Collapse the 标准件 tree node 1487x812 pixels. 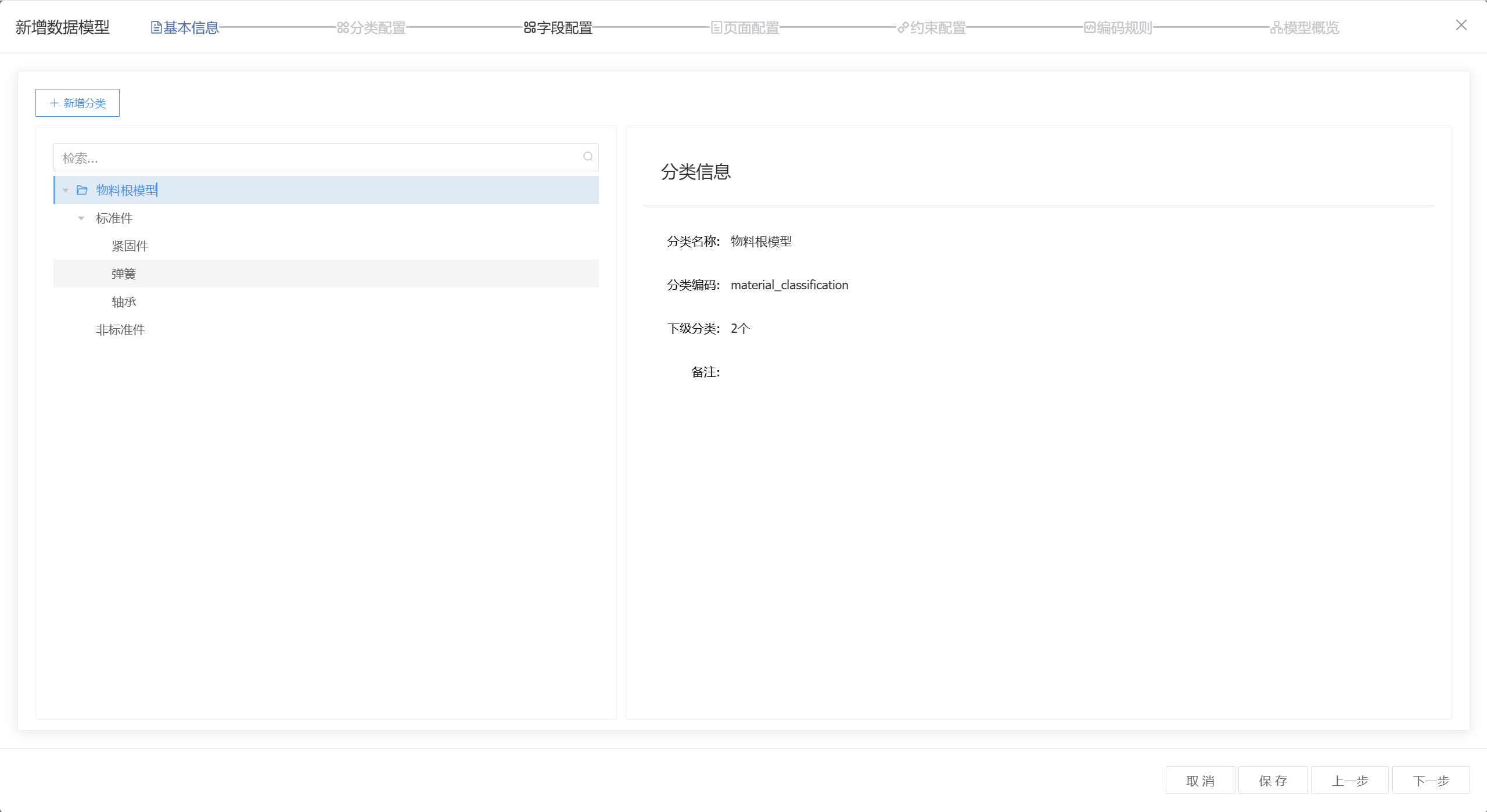coord(81,218)
